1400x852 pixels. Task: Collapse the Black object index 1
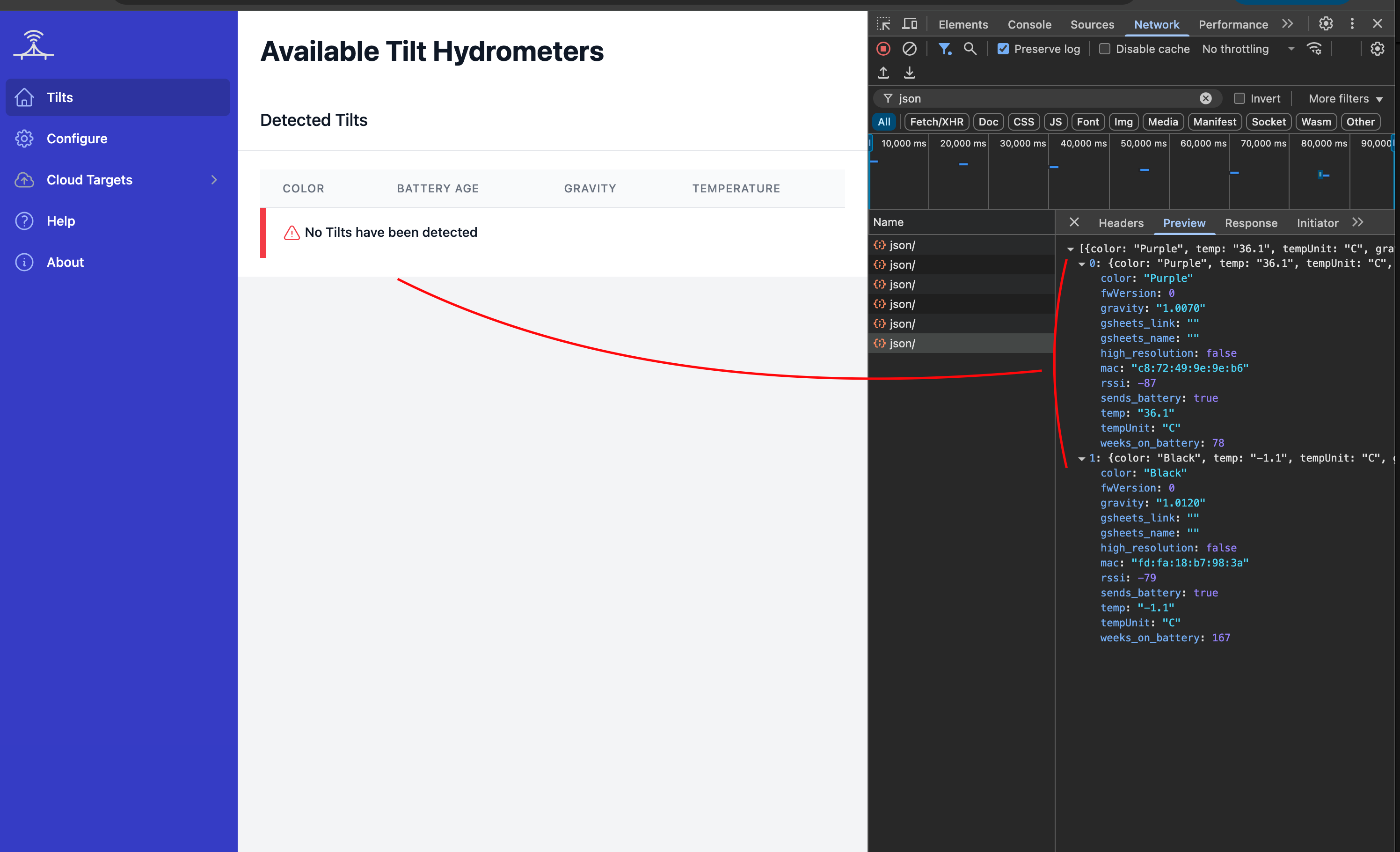(x=1082, y=459)
